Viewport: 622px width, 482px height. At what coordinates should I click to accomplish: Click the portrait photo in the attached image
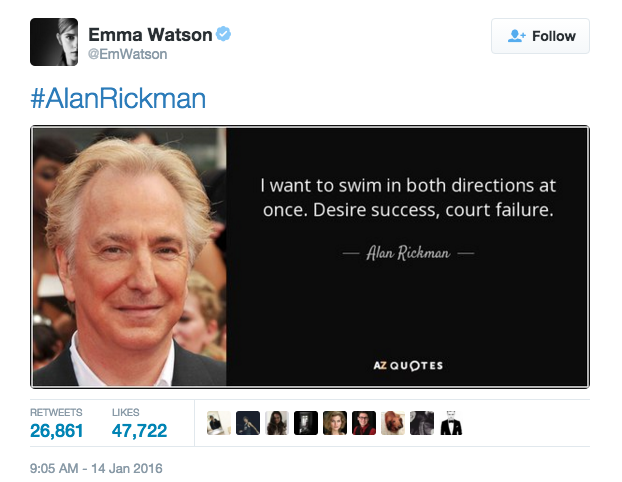pyautogui.click(x=130, y=257)
